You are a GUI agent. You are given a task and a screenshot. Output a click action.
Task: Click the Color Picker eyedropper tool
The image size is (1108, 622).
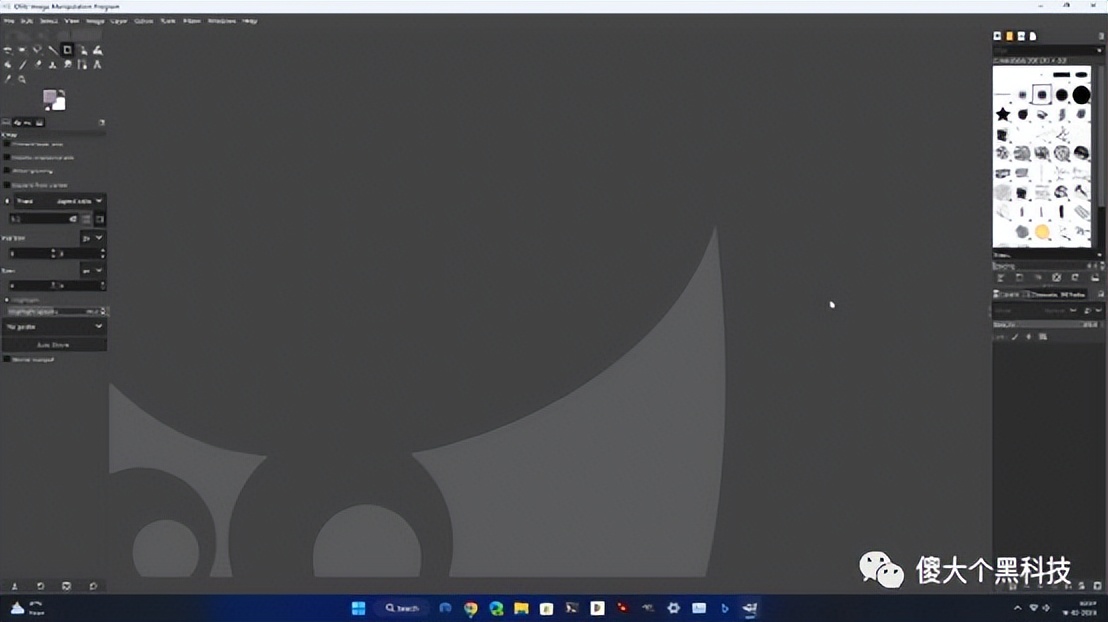pos(7,79)
